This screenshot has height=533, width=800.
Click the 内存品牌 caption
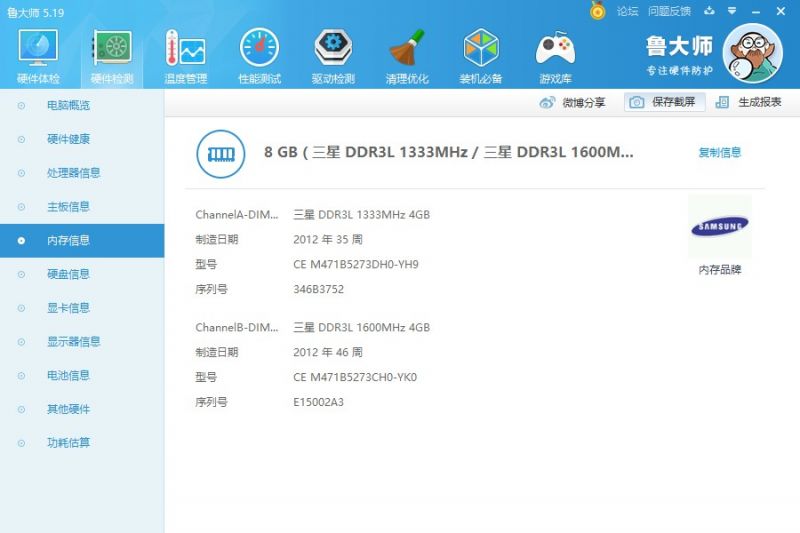pyautogui.click(x=719, y=270)
